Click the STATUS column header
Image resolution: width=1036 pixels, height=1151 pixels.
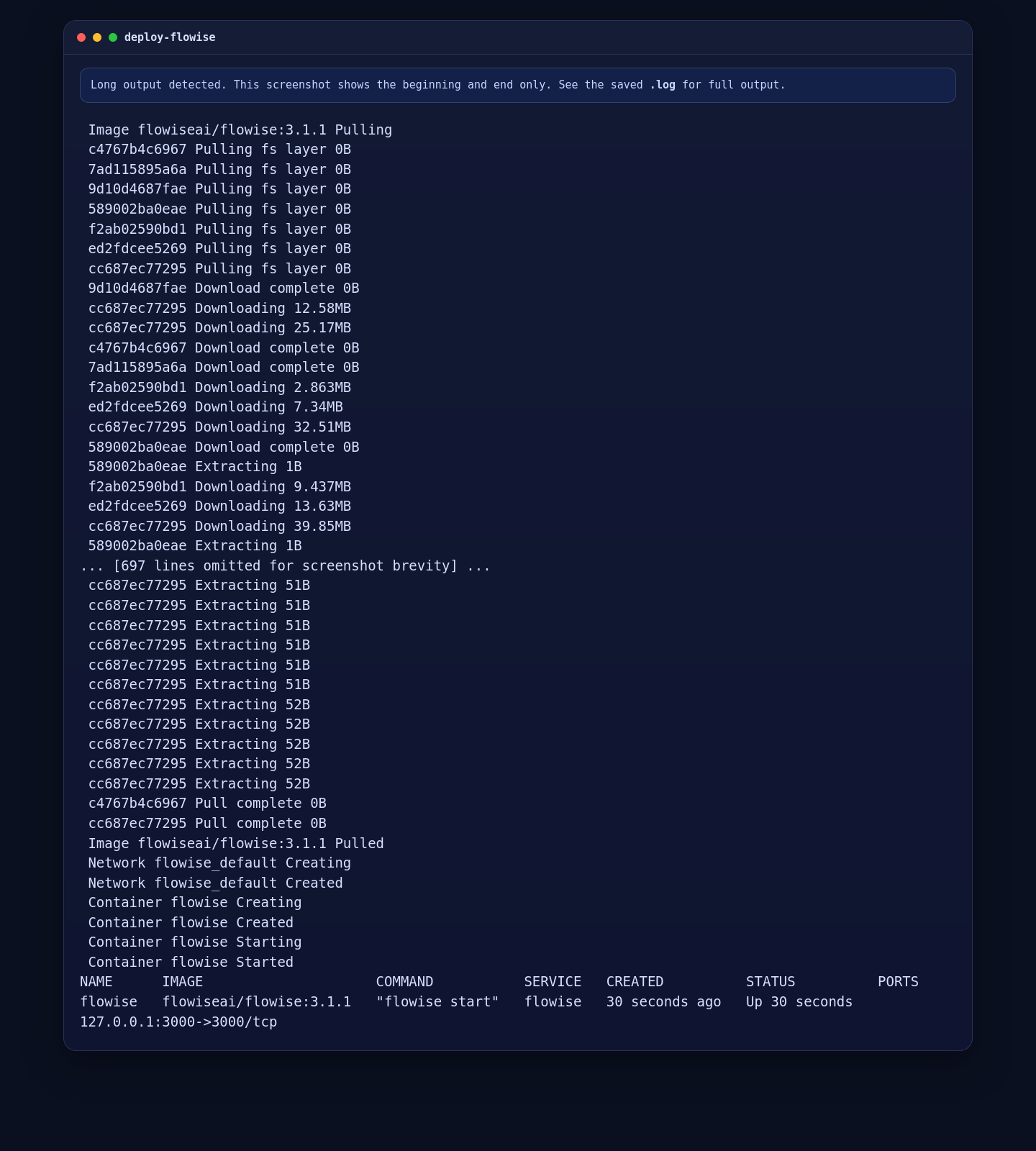click(x=771, y=982)
